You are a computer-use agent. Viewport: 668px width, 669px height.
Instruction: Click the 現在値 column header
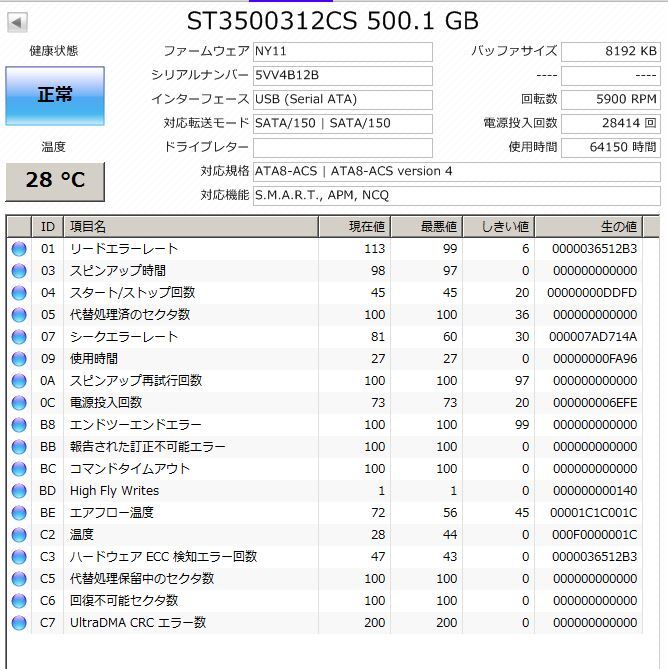pyautogui.click(x=354, y=227)
